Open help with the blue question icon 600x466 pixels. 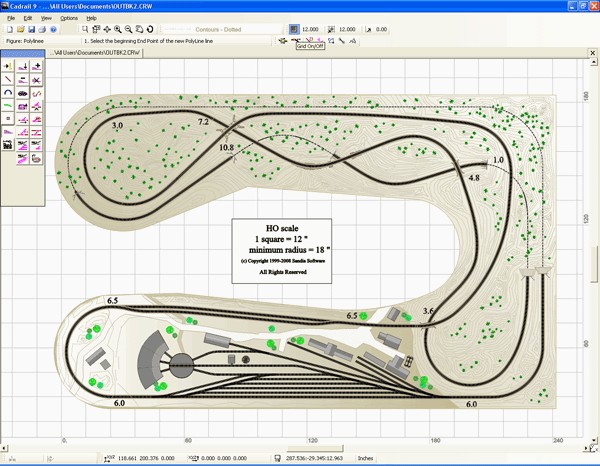click(x=53, y=29)
